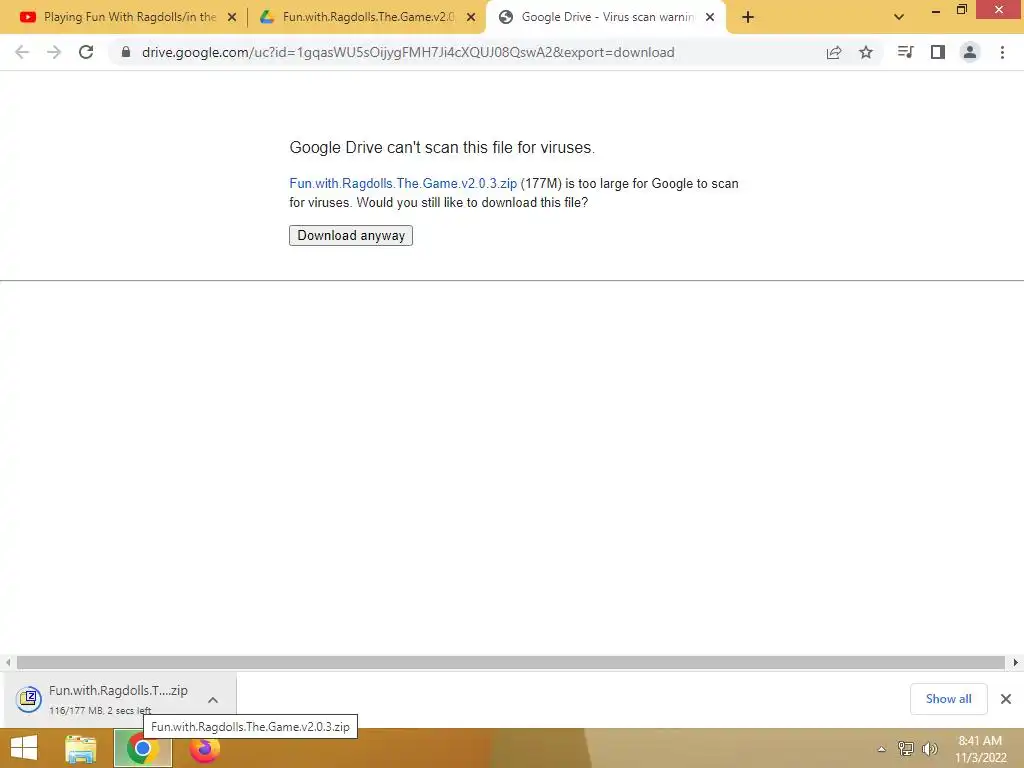Switch to Fun.with.Ragdolls Google Drive tab
The image size is (1024, 768).
coord(367,17)
